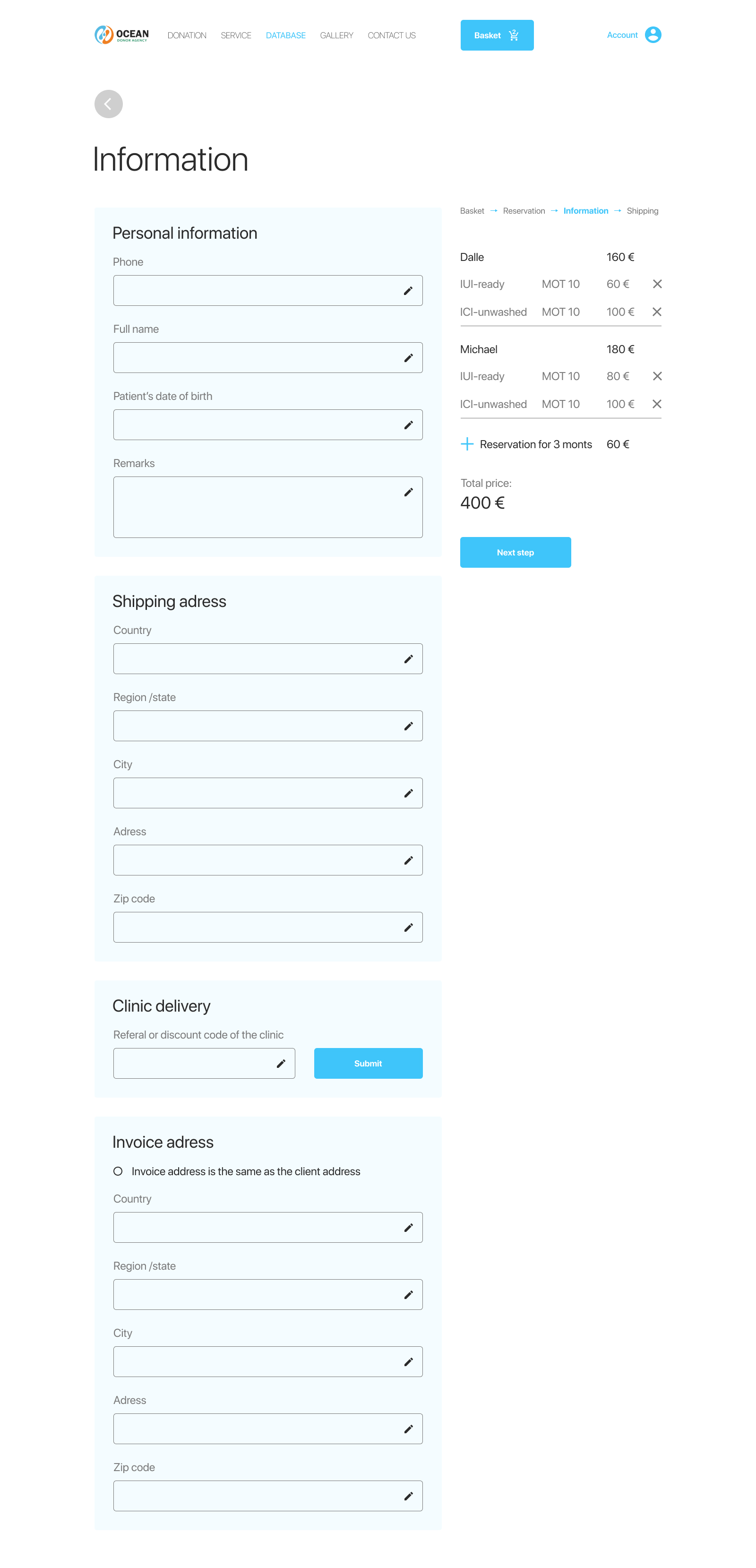
Task: Click plus icon for Reservation for 3 months
Action: click(467, 444)
